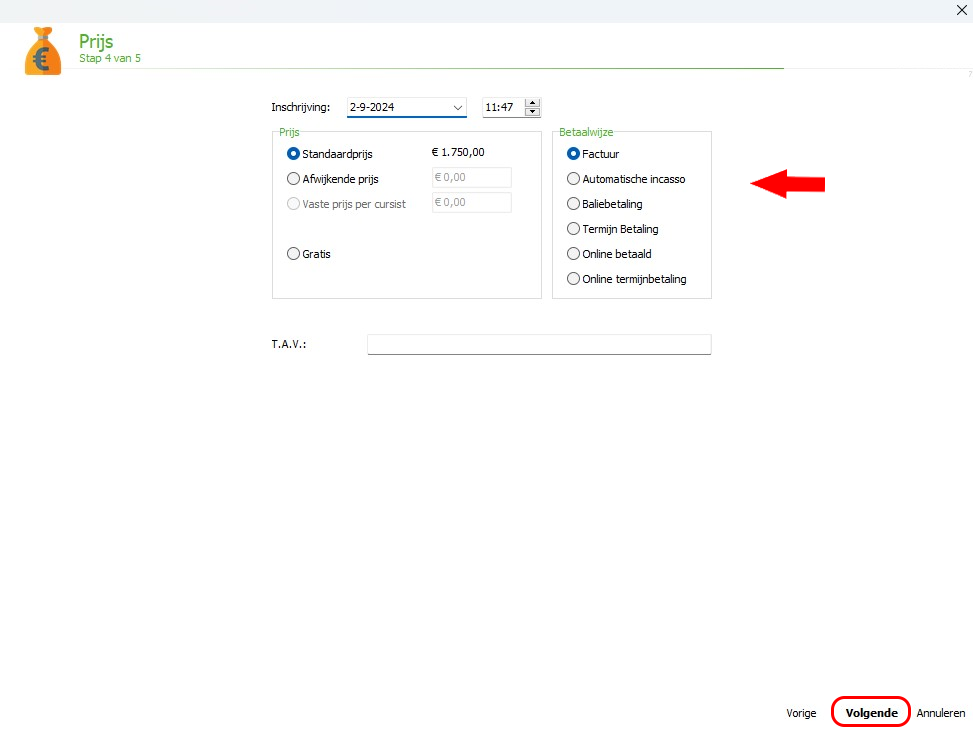Click the Afwijkende prijs amount field

(x=472, y=178)
